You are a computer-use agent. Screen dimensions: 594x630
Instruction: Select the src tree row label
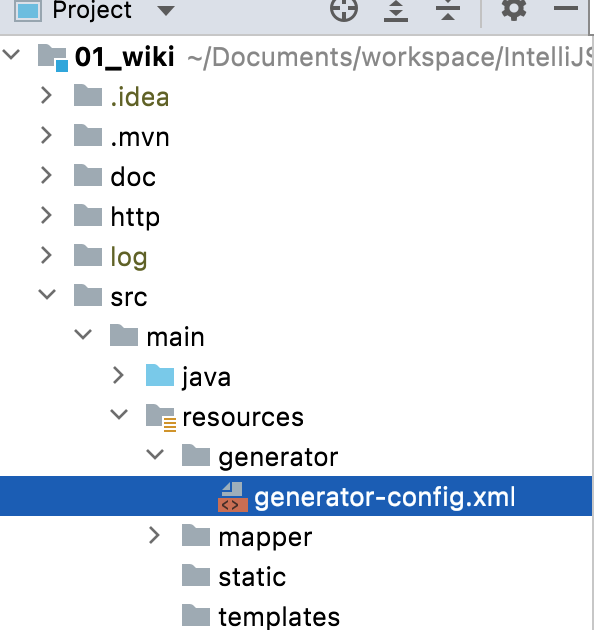129,297
